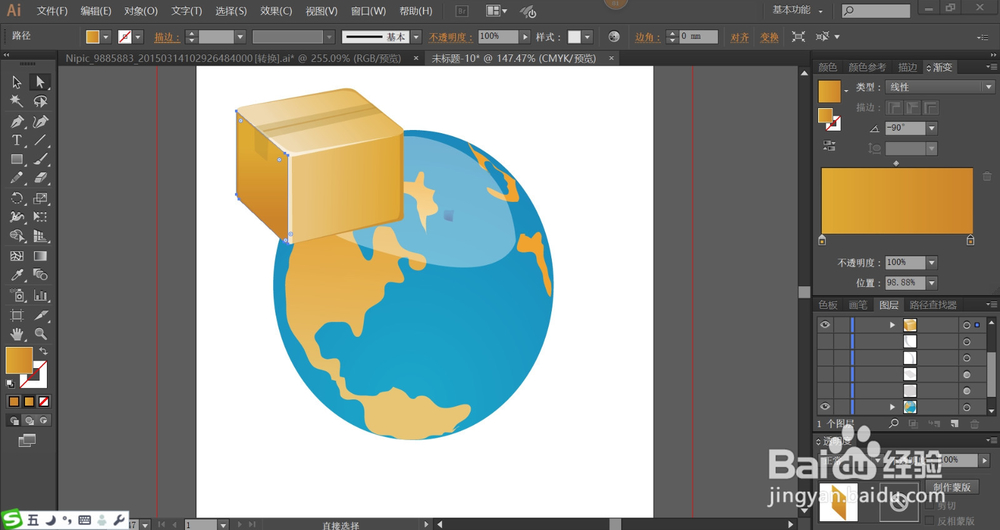Select the Eyedropper tool

click(x=17, y=276)
